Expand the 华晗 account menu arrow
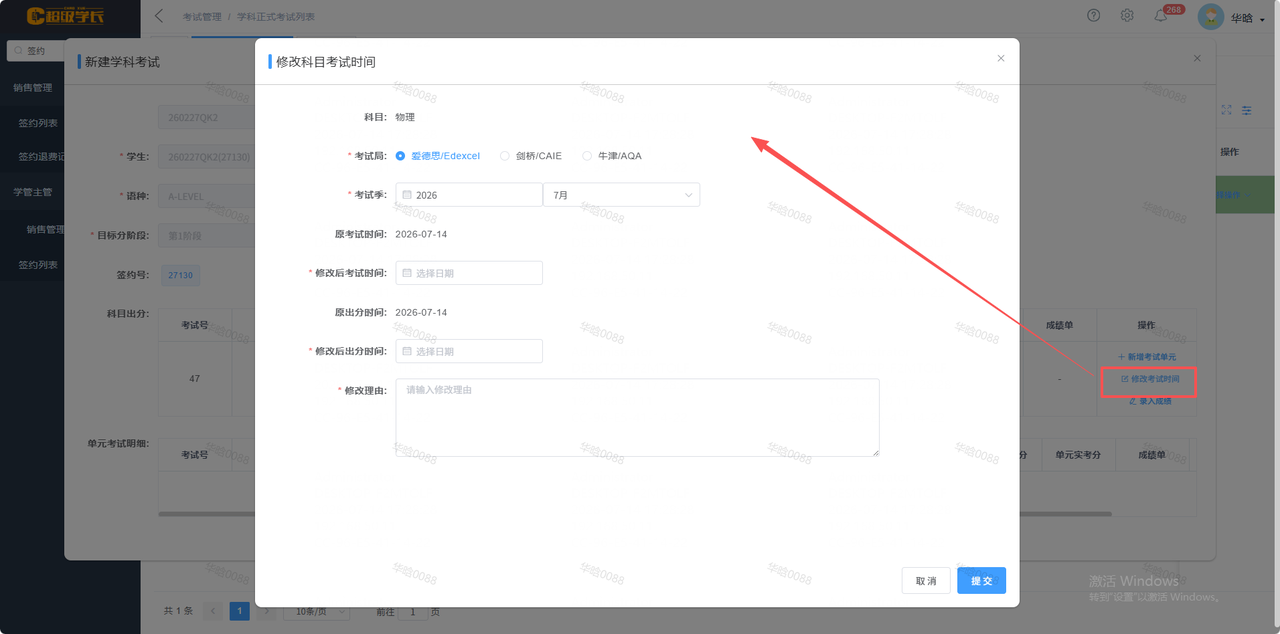 coord(1262,19)
